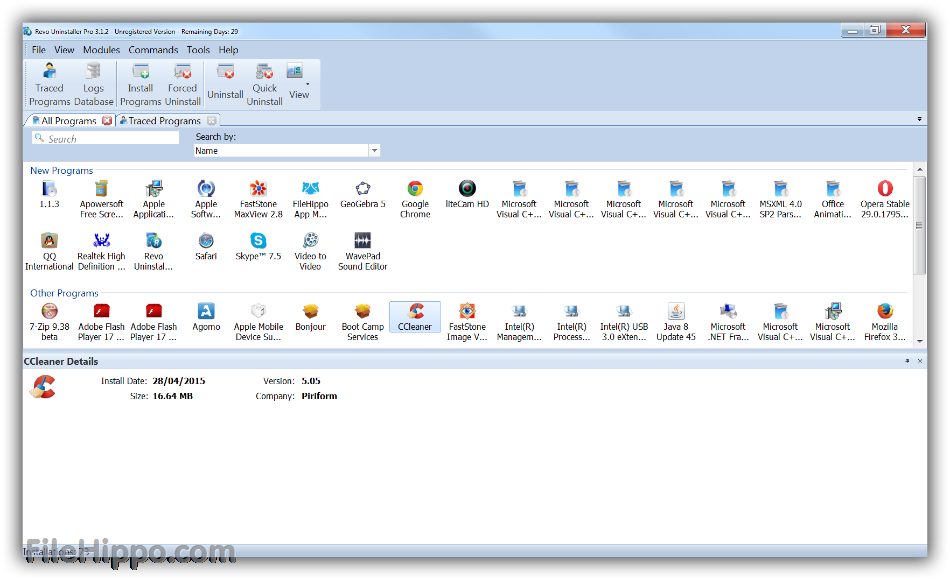Switch to the Traced Programs tab
The image size is (950, 580).
pos(164,121)
